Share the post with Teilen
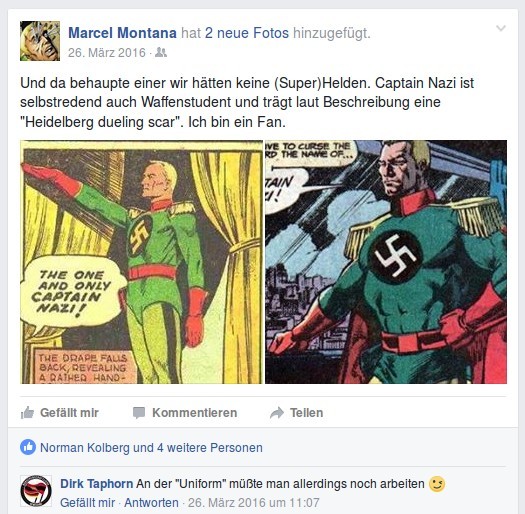 pos(306,413)
